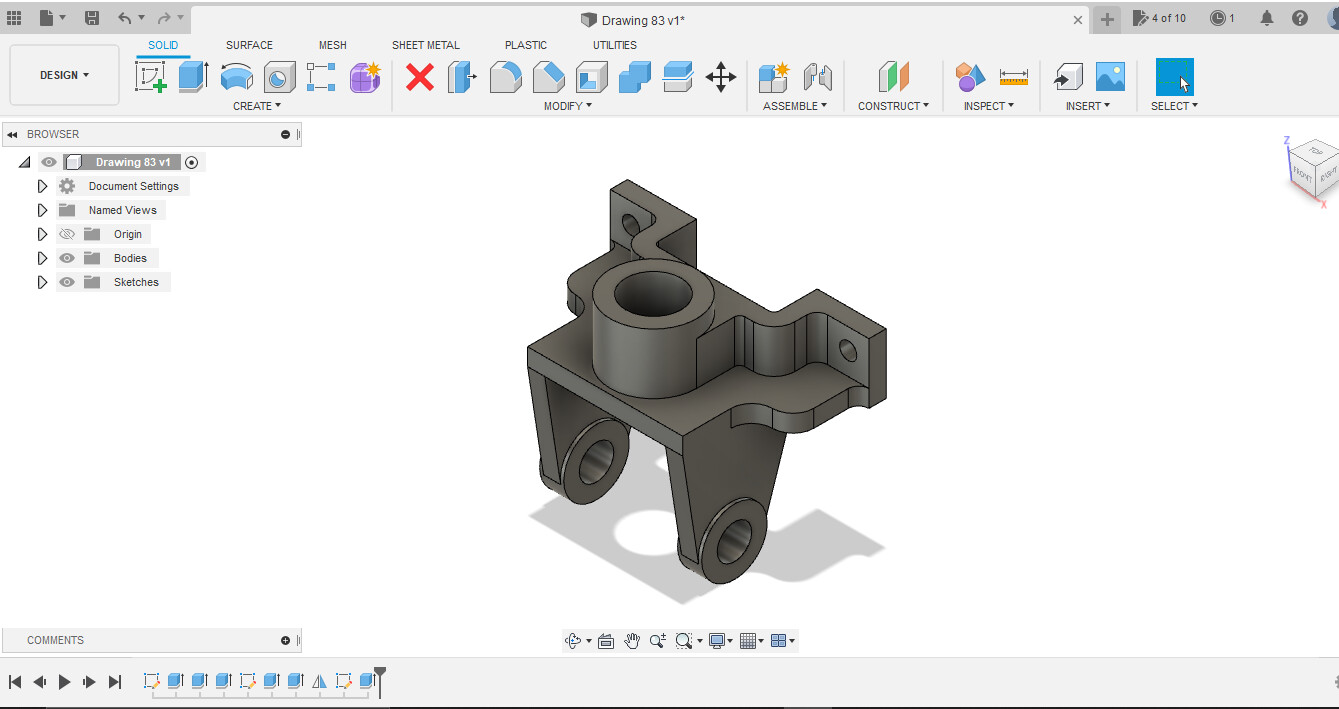Select the Orbit tool
The image size is (1339, 709).
pos(574,640)
